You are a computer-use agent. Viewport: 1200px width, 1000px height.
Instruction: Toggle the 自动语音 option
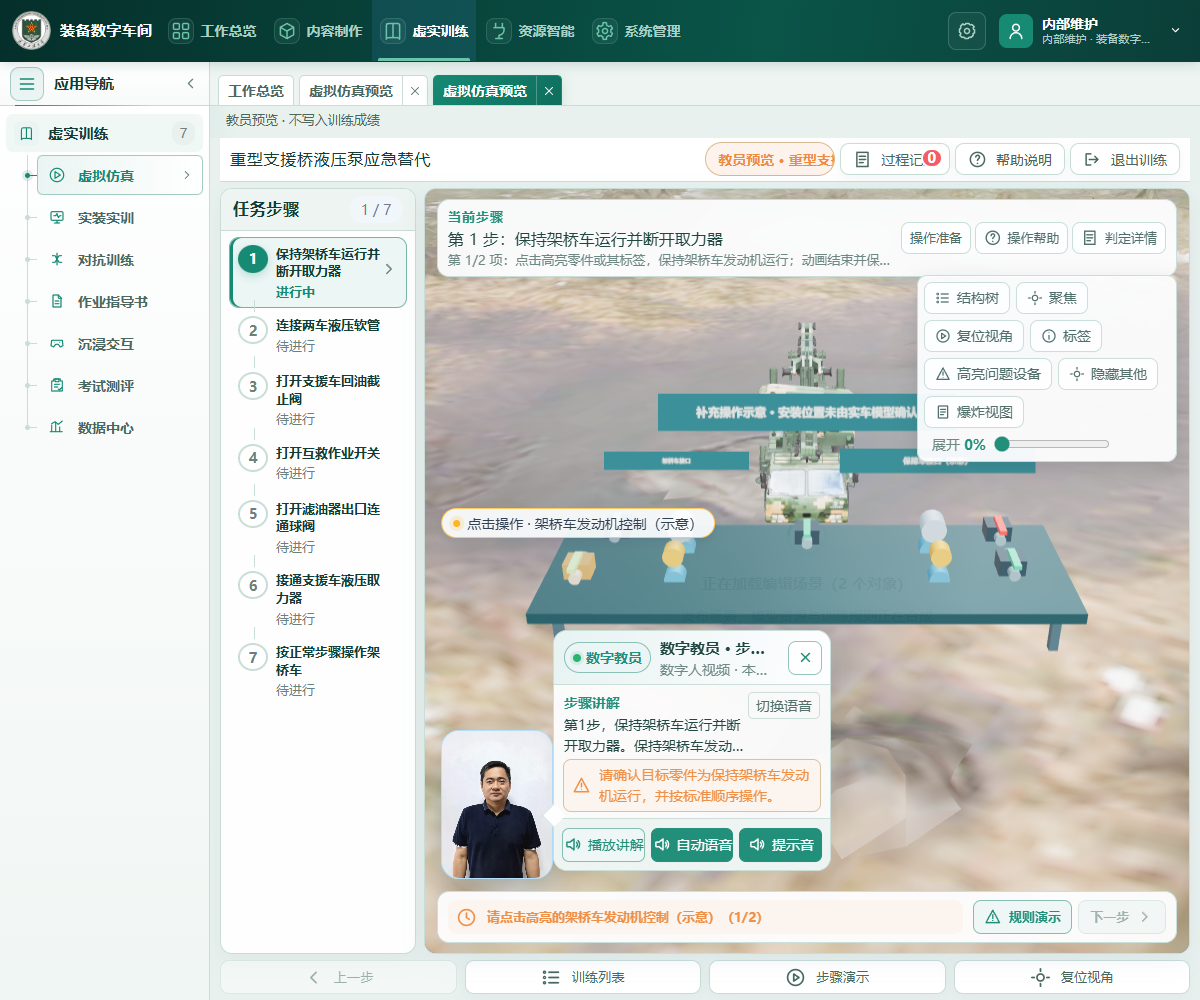(x=692, y=845)
